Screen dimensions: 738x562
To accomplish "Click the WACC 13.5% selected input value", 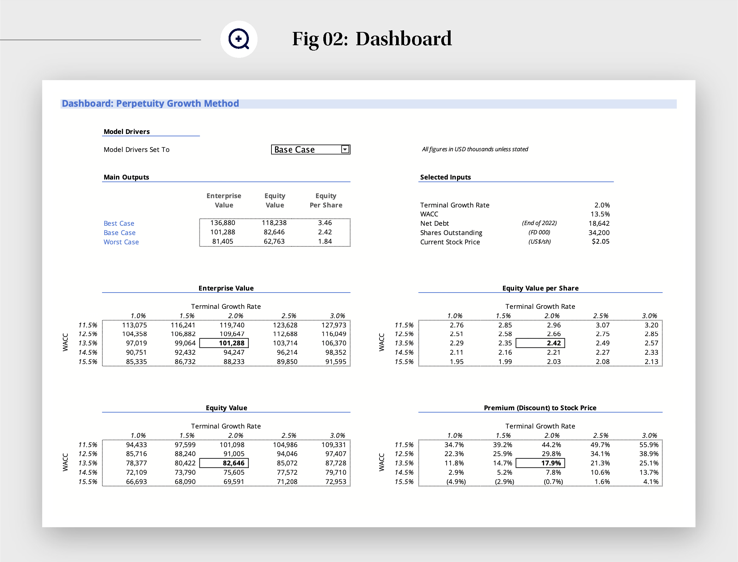I will [x=599, y=214].
